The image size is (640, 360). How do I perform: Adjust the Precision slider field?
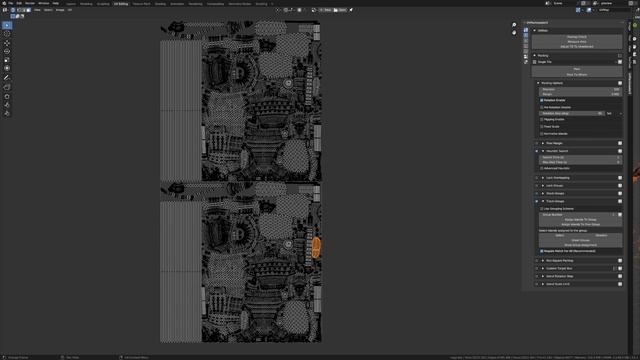[x=580, y=89]
